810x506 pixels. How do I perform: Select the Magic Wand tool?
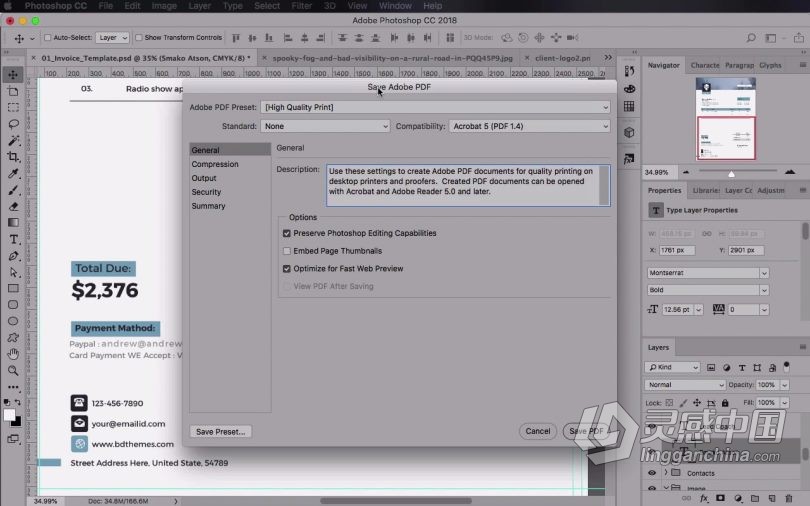pyautogui.click(x=13, y=140)
